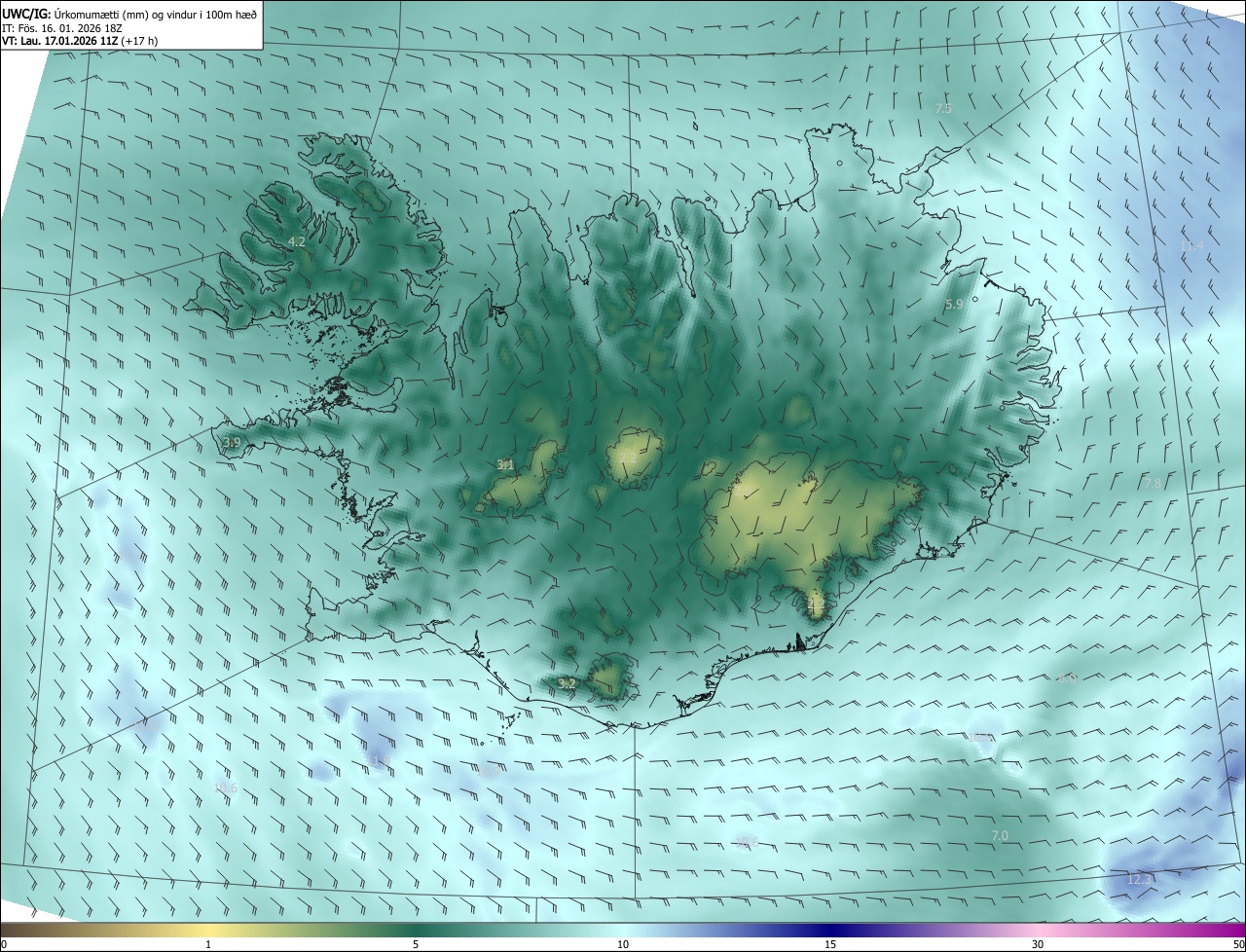Click the 3.9 value label on the map
Screen dimensions: 1246x952
pos(232,443)
